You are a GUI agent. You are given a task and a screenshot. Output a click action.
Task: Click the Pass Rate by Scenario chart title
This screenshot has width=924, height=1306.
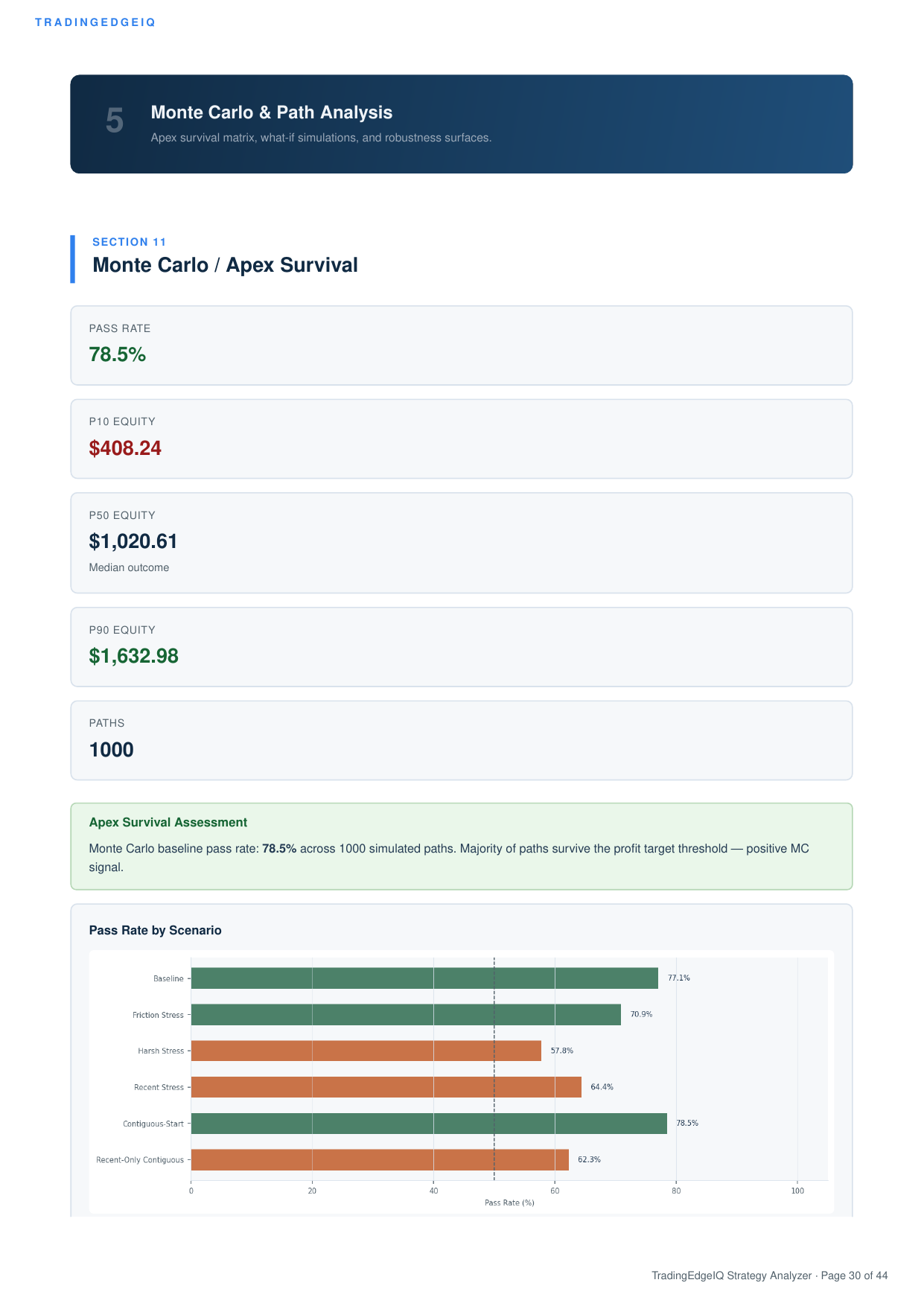click(x=156, y=930)
